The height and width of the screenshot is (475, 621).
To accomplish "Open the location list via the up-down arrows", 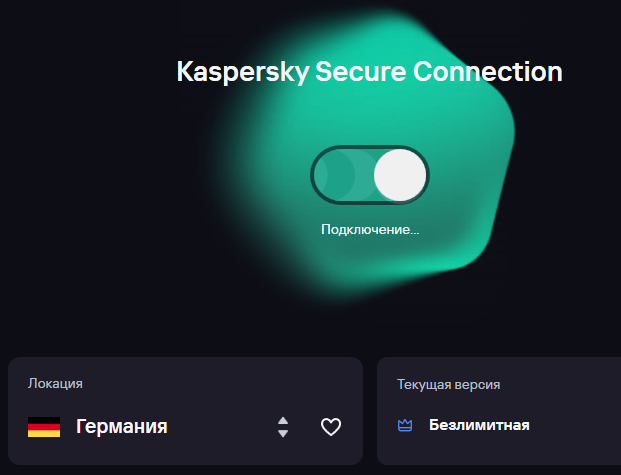I will (283, 427).
